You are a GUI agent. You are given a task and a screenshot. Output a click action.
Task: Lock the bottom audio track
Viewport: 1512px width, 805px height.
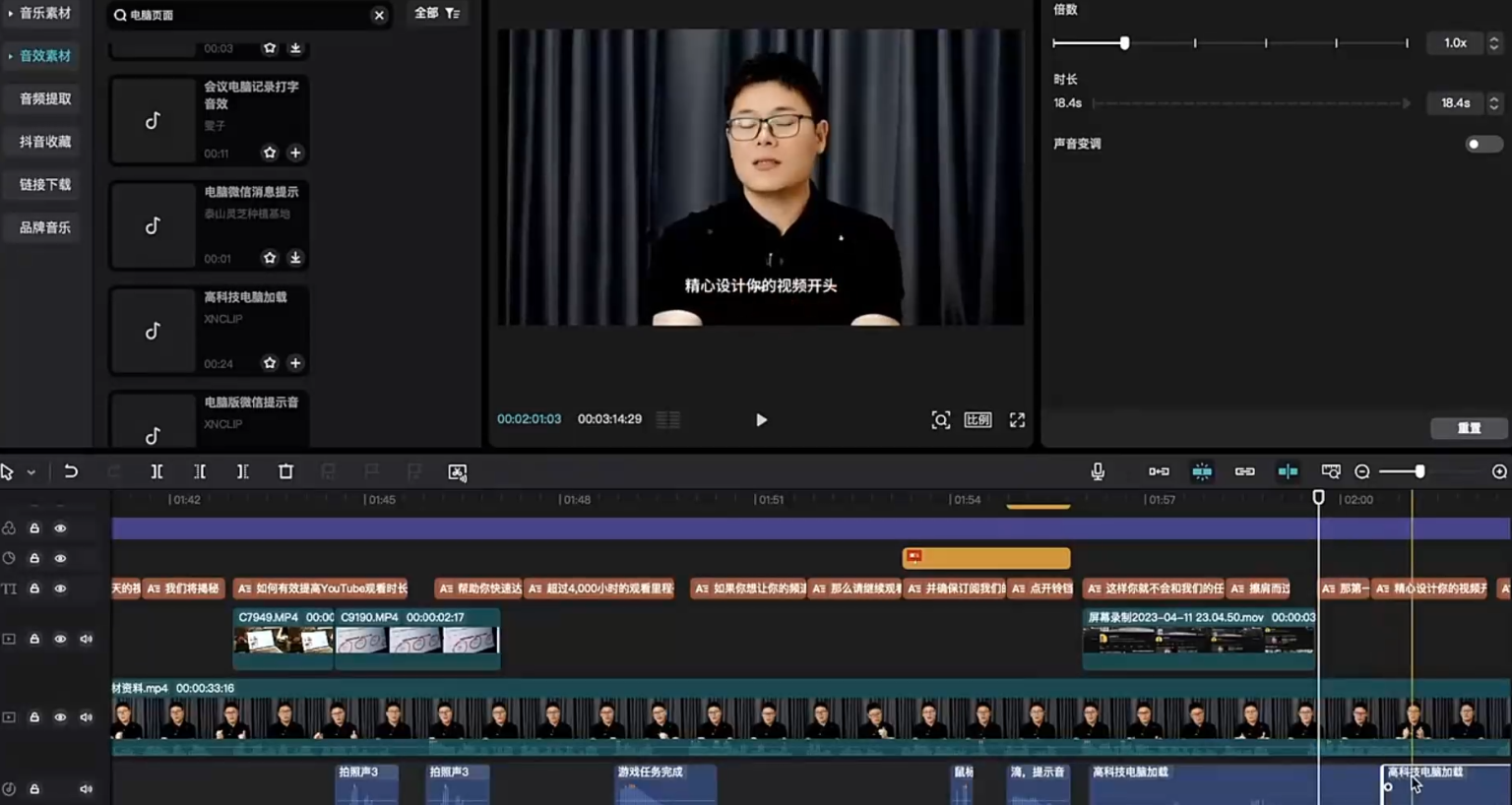point(33,788)
